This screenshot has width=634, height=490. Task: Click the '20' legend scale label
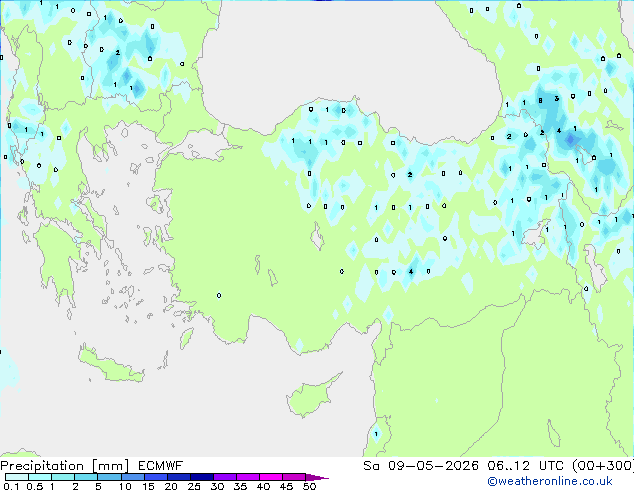pos(171,486)
